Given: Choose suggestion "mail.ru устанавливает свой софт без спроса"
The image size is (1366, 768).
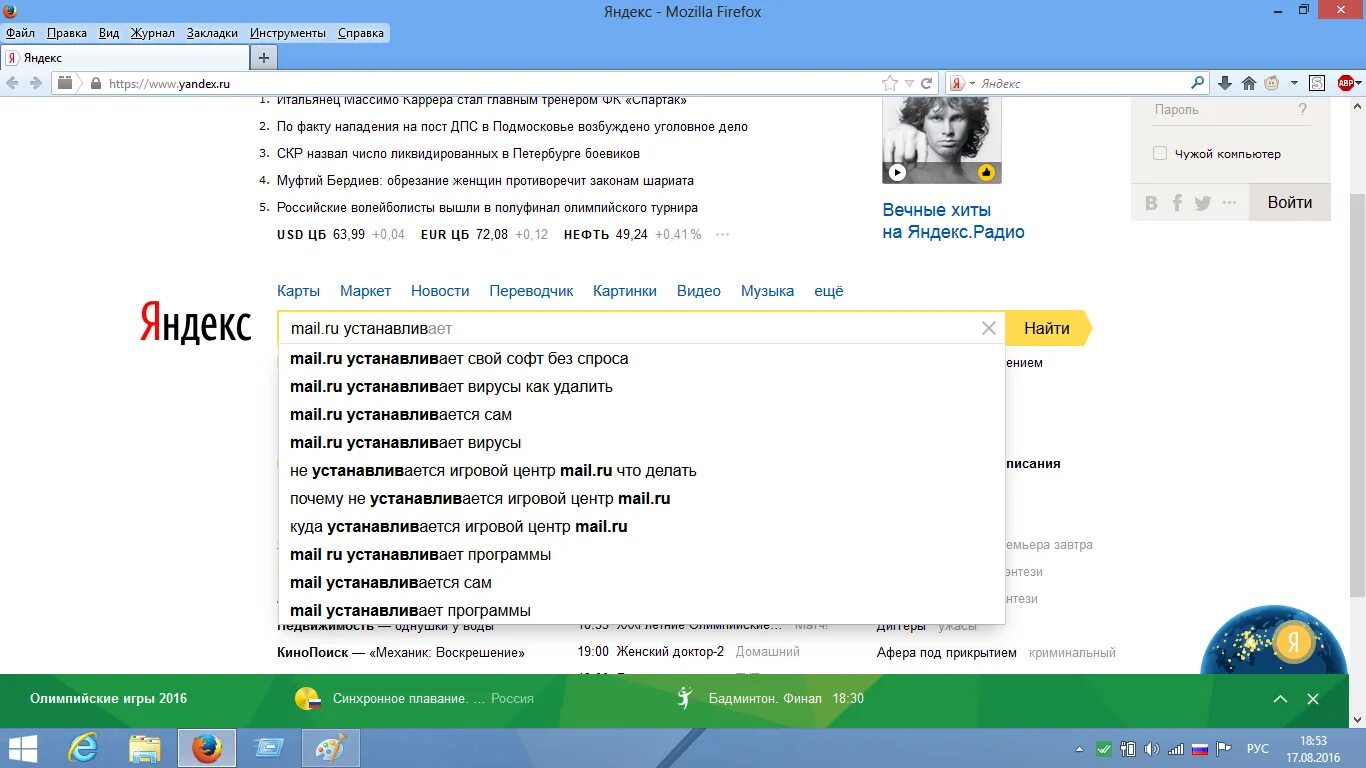Looking at the screenshot, I should coord(642,359).
